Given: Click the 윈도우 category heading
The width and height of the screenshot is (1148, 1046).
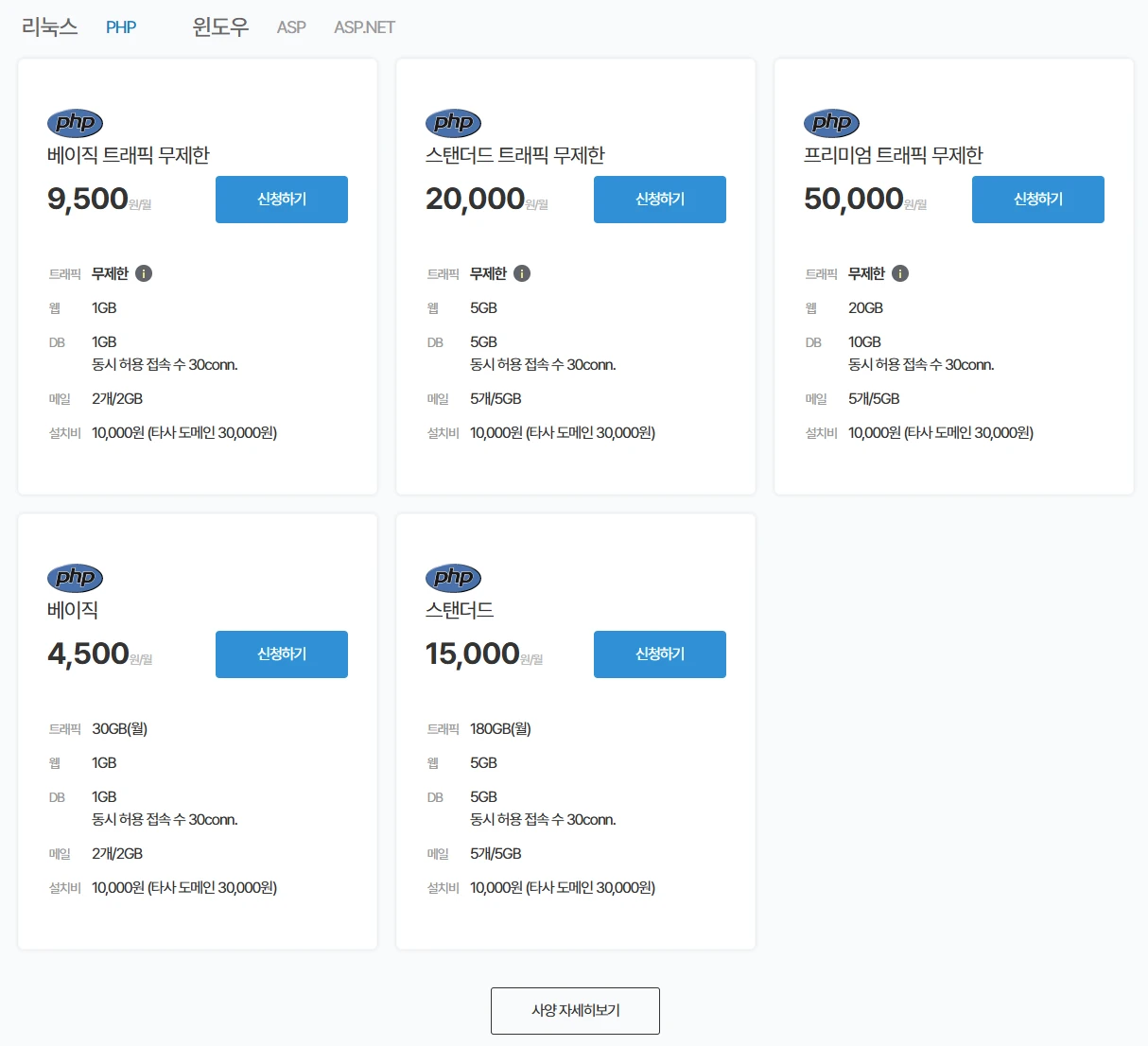Looking at the screenshot, I should point(220,27).
